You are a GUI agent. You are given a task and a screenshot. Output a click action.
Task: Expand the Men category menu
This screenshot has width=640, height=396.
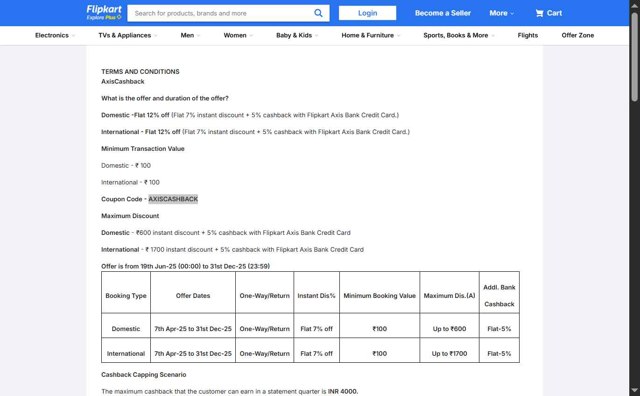[190, 36]
